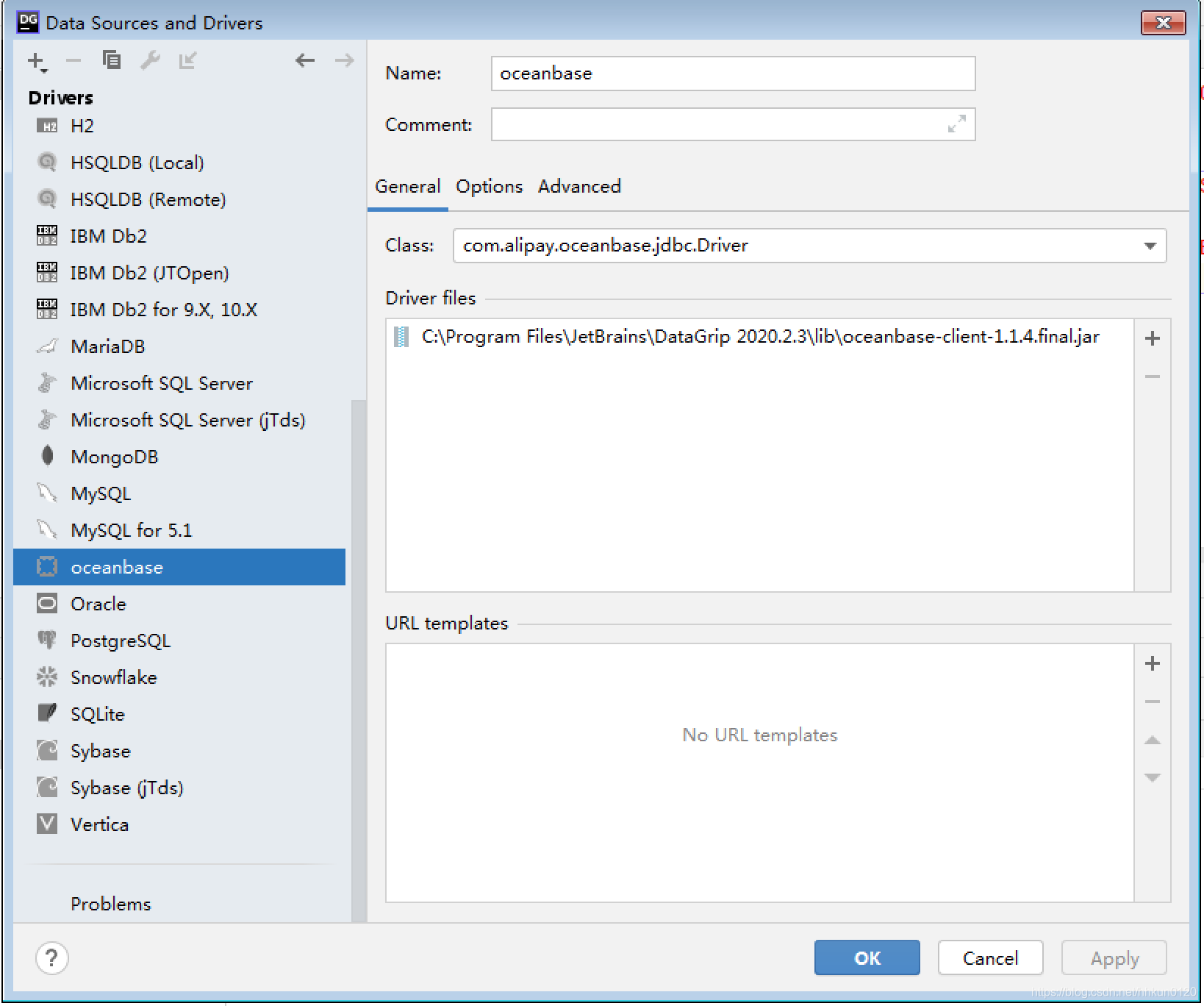Select IBM Db2 for 9.X, 10.X driver

[x=179, y=310]
